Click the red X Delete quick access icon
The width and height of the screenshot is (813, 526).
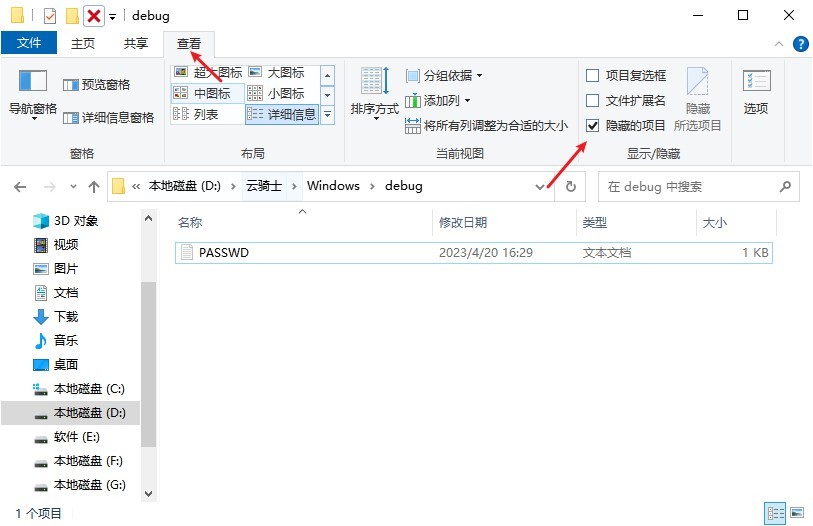[x=94, y=16]
